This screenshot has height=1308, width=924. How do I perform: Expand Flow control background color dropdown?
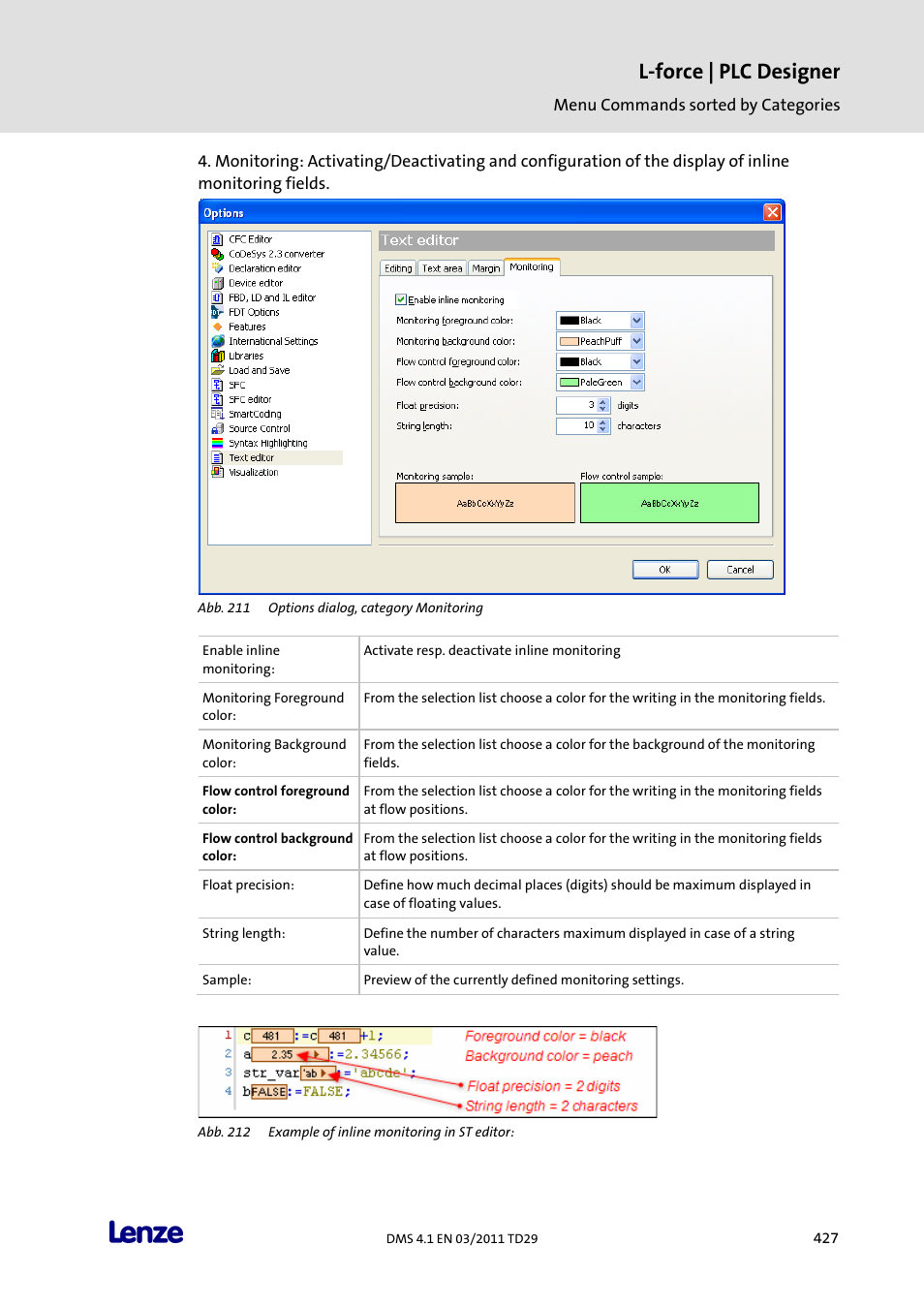click(x=637, y=383)
